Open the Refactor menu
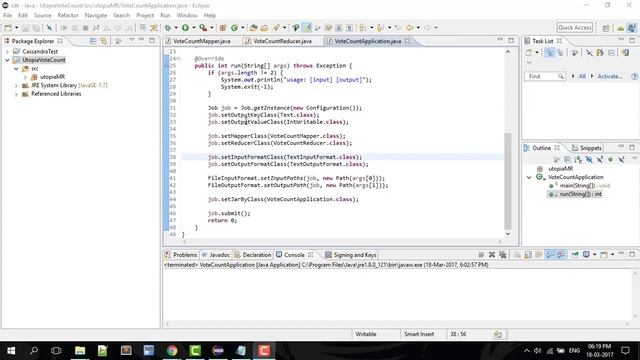This screenshot has height=360, width=640. (68, 16)
